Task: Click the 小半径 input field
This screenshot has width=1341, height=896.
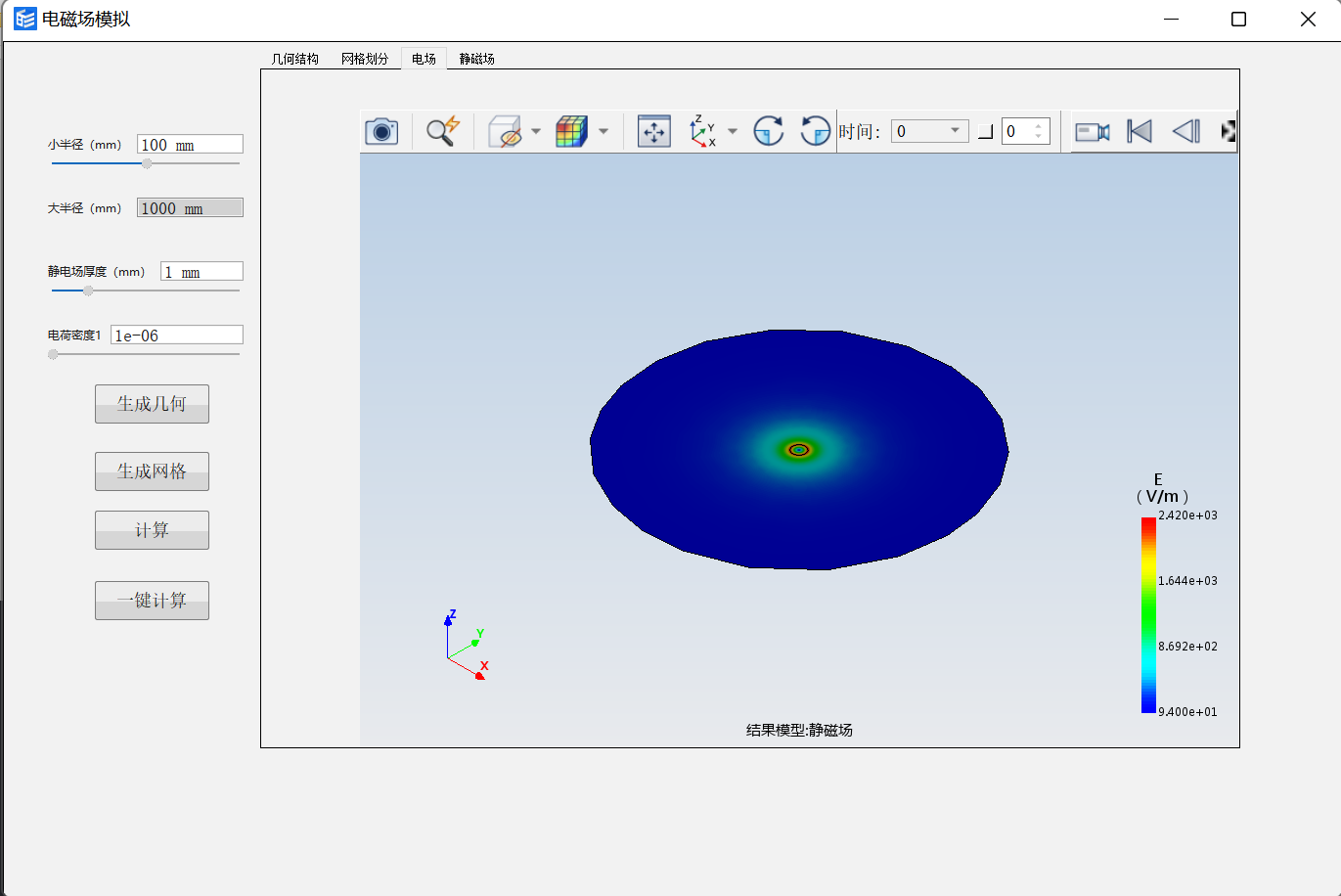Action: click(x=190, y=145)
